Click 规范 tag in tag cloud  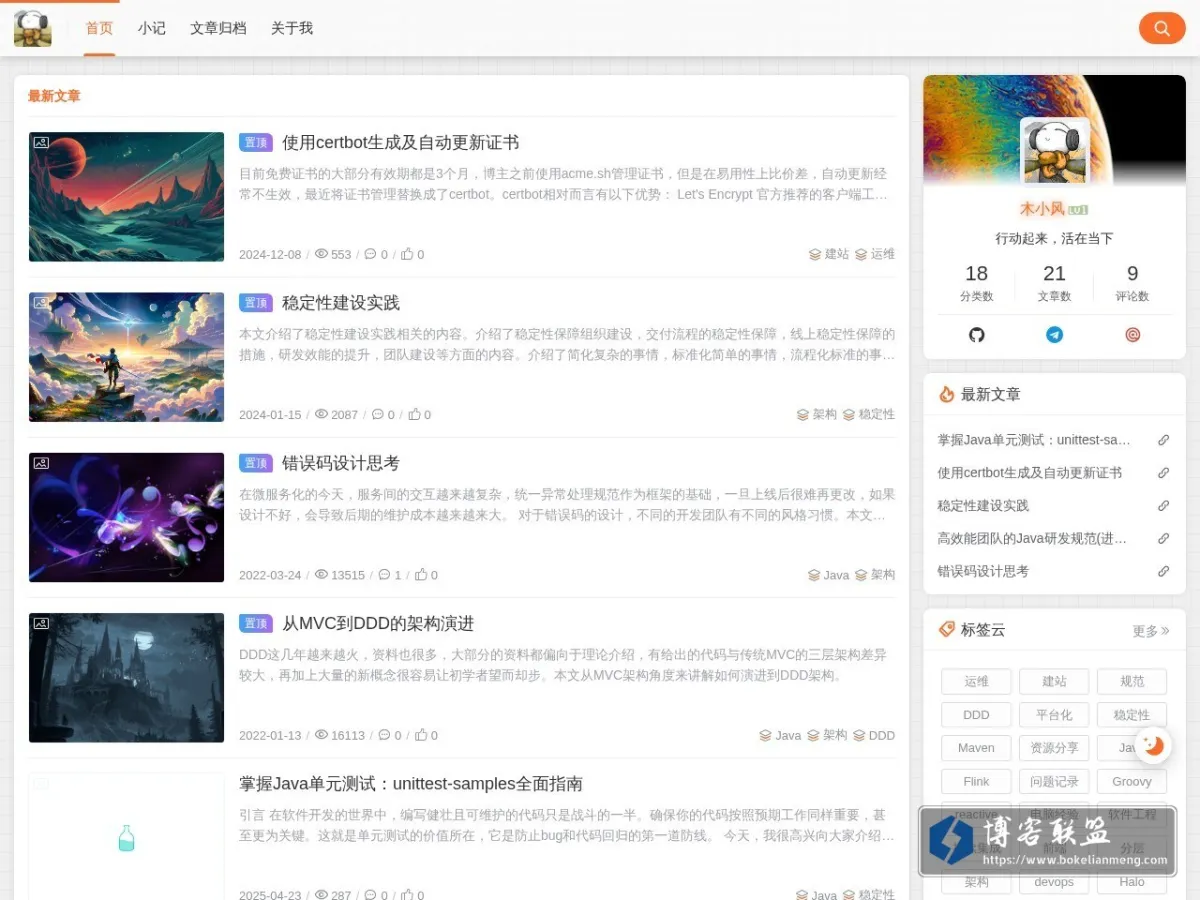point(1132,682)
